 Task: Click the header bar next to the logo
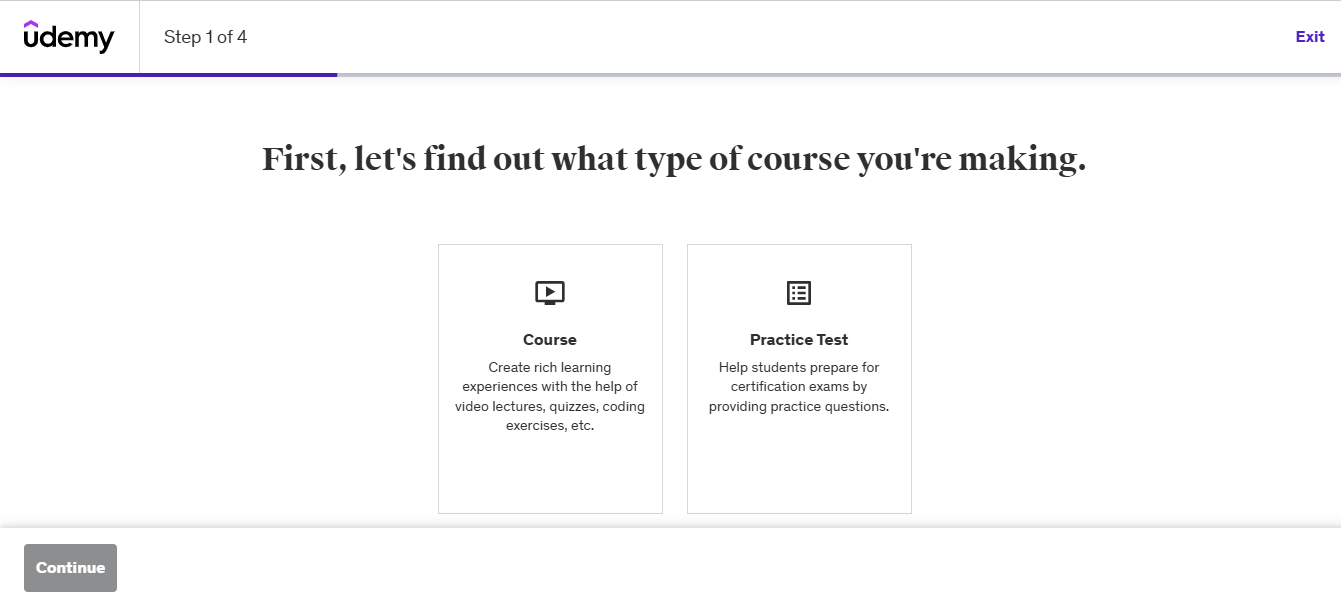700,36
